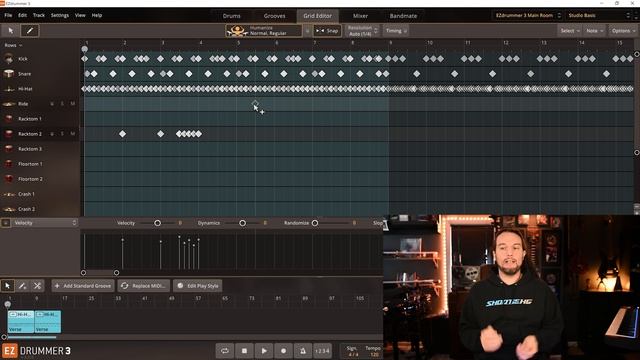Screen dimensions: 640x360
Task: Switch to the Drums tab
Action: click(231, 16)
